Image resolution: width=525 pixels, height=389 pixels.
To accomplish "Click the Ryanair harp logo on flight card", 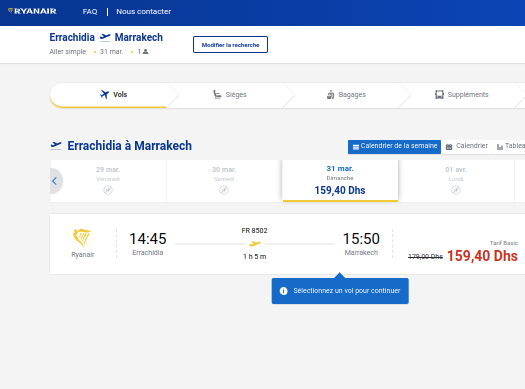I will tap(82, 238).
